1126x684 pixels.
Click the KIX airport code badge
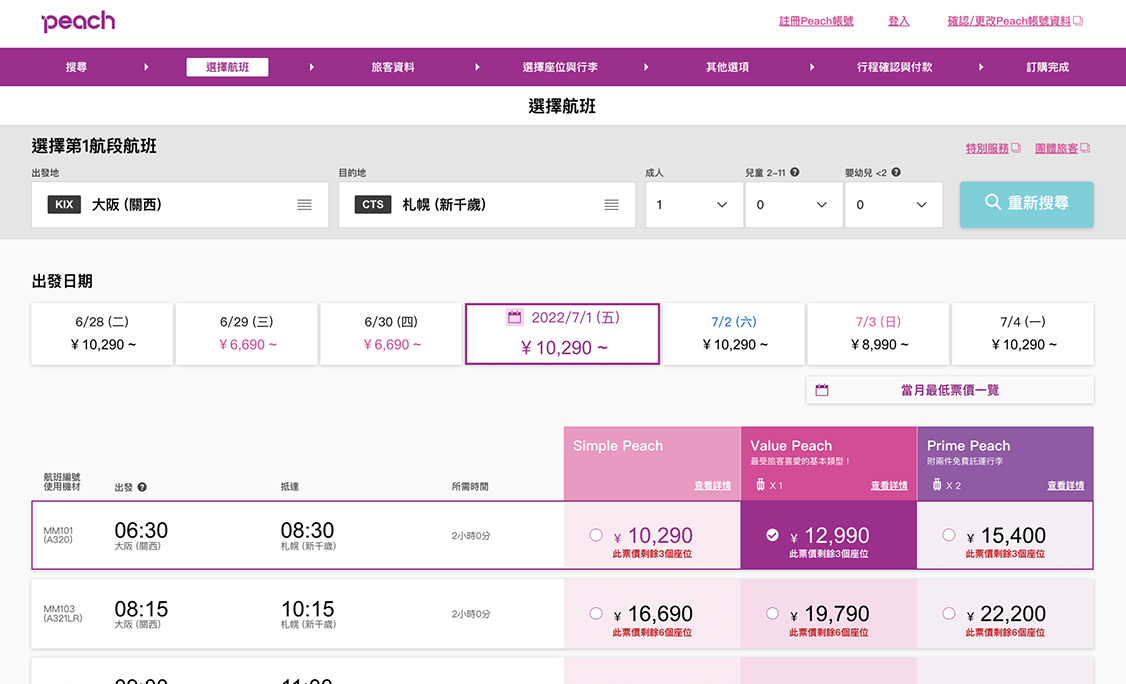(x=64, y=205)
